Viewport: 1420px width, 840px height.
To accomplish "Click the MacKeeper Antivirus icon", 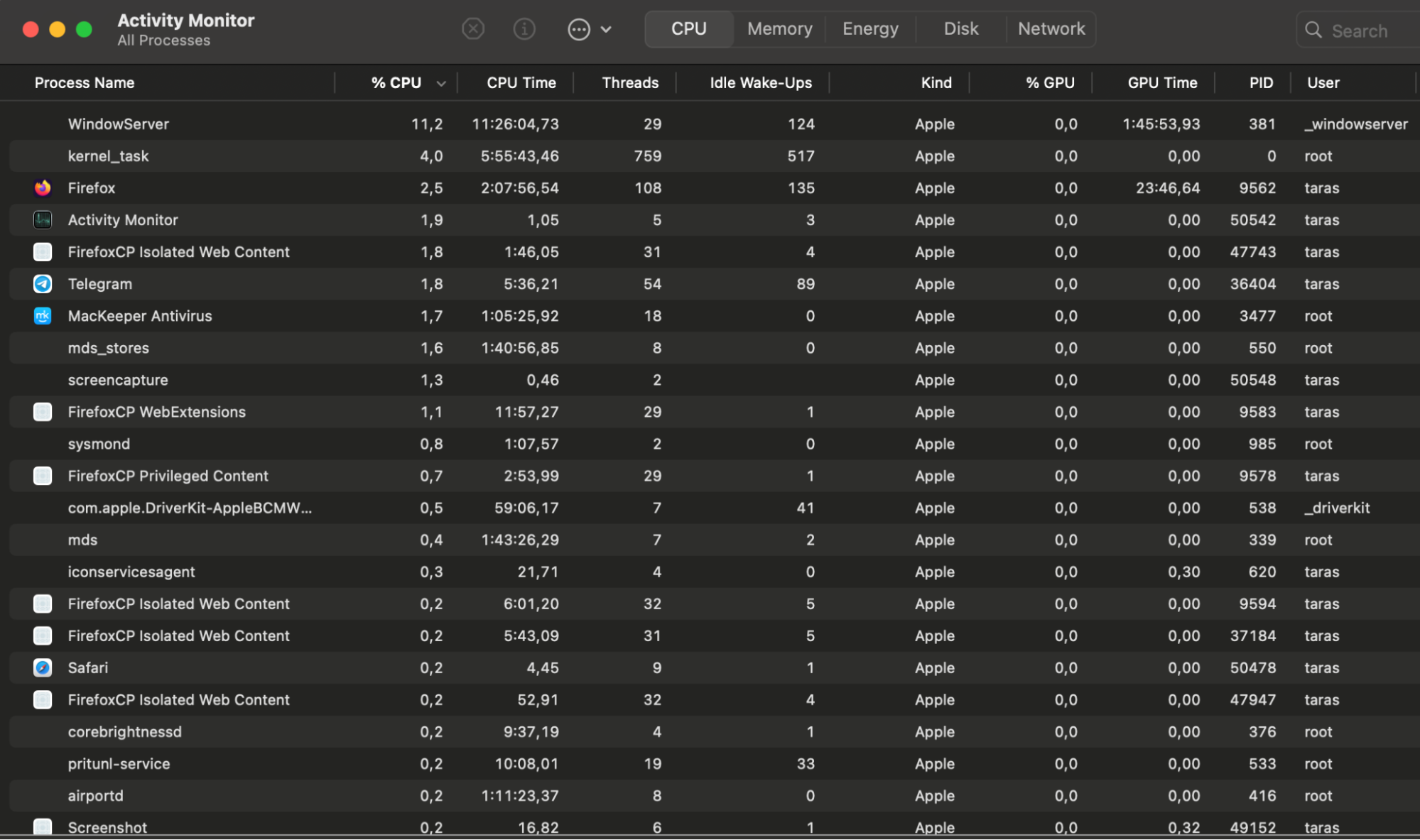I will [x=43, y=316].
